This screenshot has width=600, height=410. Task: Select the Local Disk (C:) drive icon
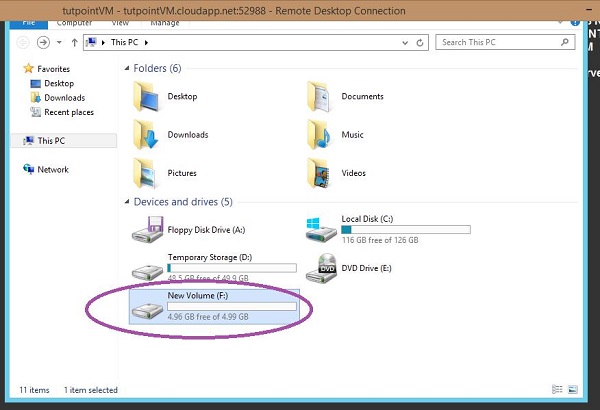coord(323,227)
